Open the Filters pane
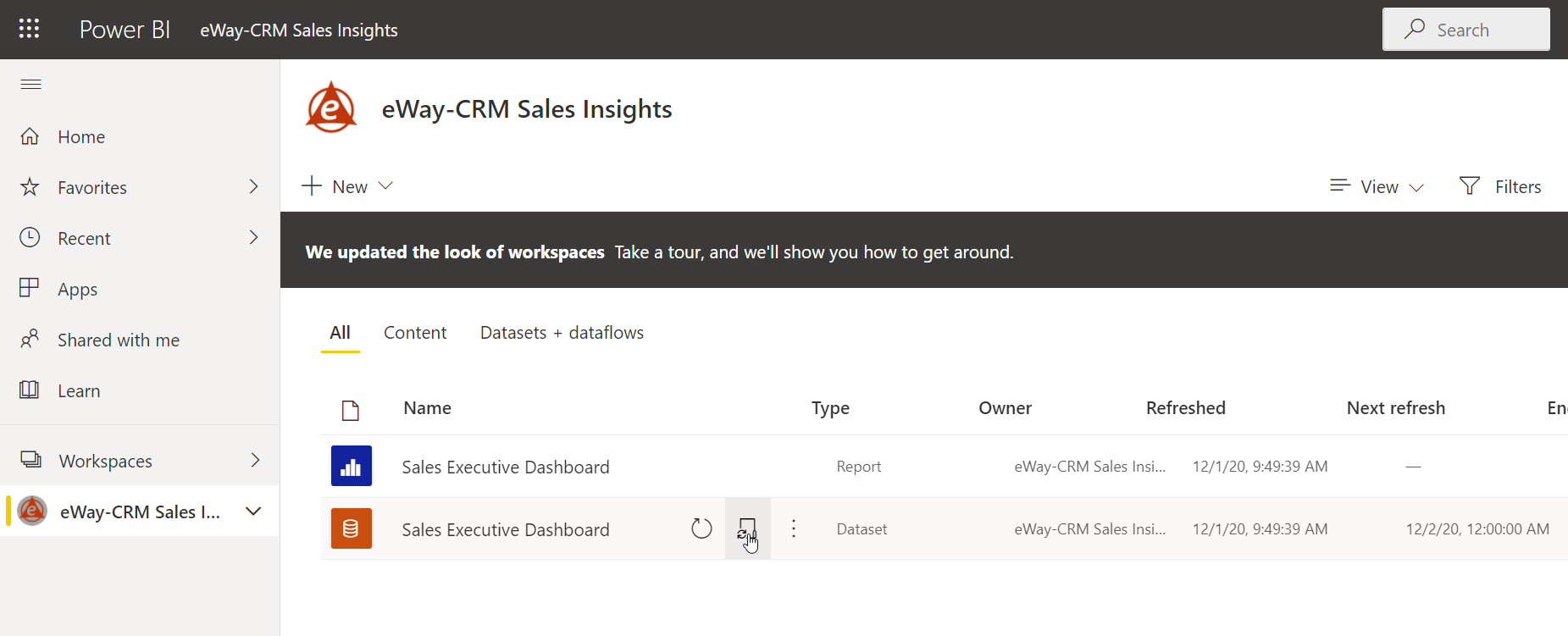 (x=1500, y=186)
